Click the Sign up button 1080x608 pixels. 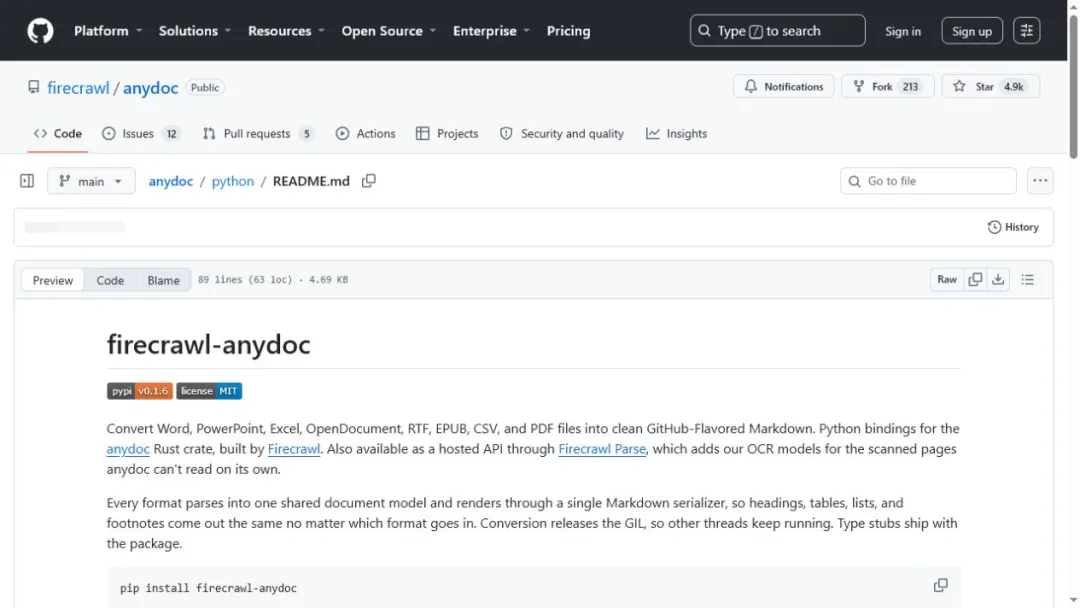(971, 31)
